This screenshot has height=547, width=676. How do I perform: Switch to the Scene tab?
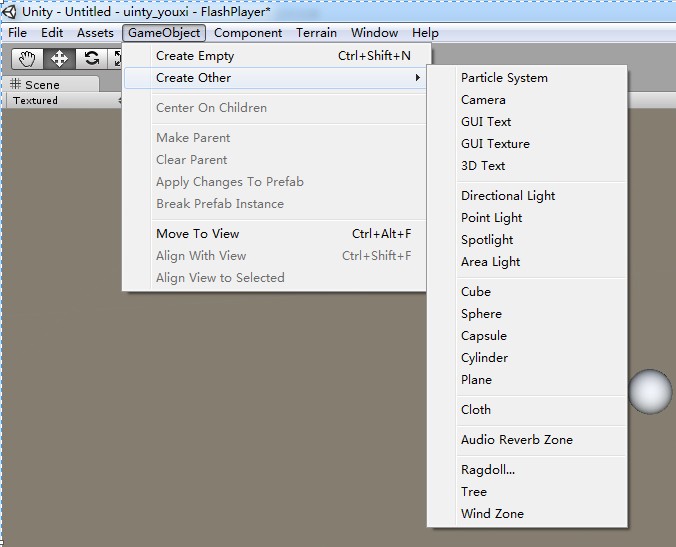coord(50,84)
